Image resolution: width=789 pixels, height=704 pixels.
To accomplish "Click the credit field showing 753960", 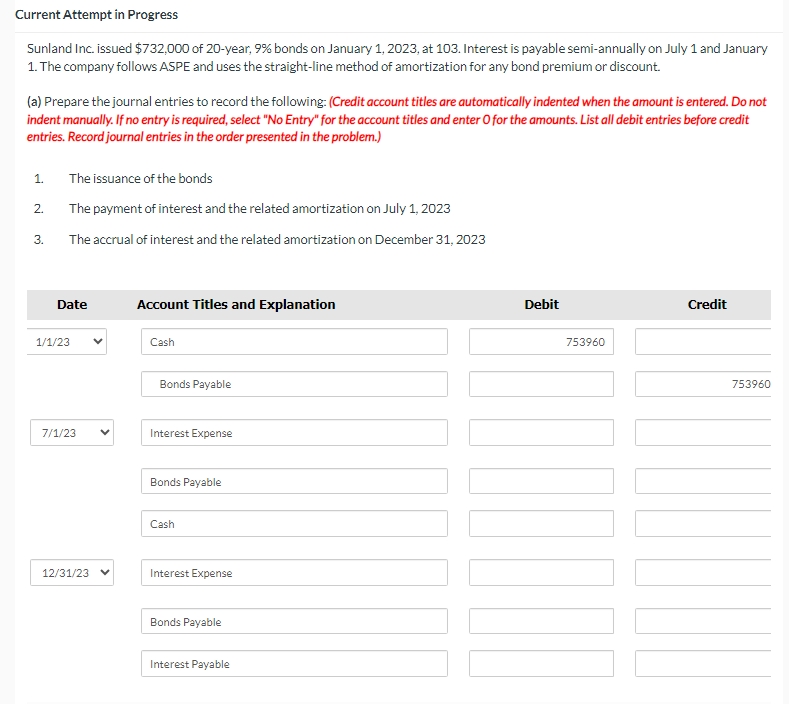I will click(703, 384).
